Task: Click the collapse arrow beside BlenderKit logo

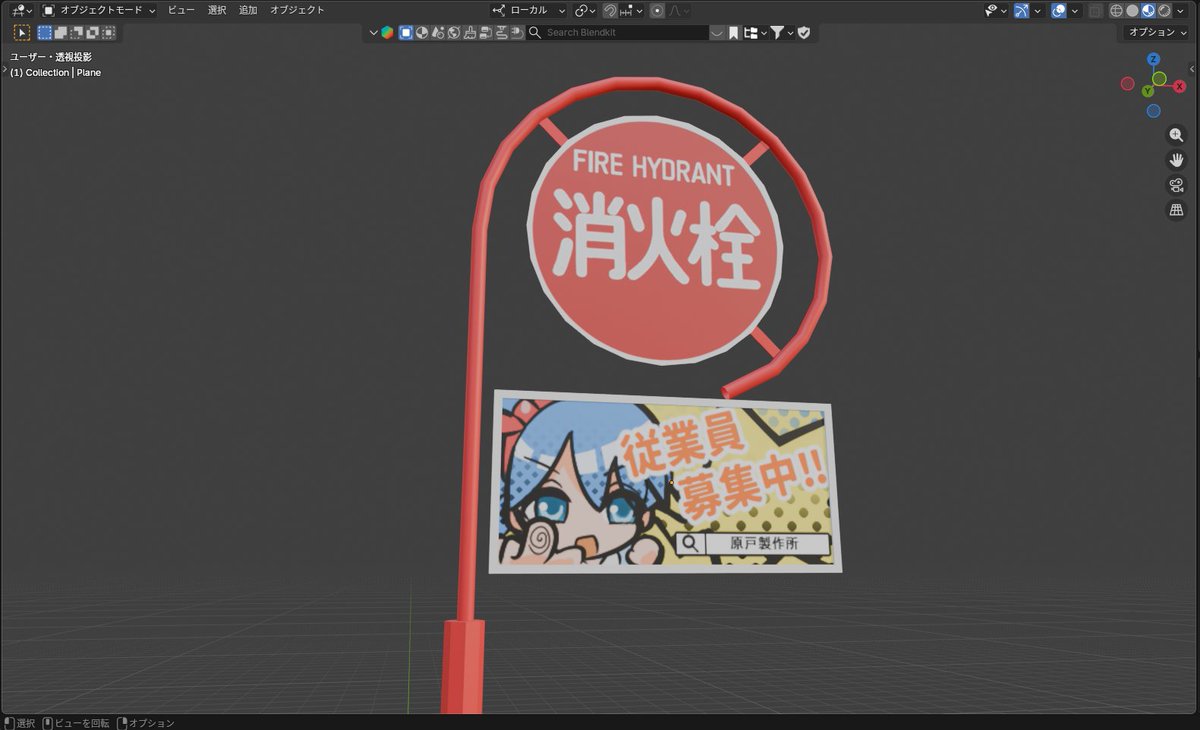Action: coord(373,32)
